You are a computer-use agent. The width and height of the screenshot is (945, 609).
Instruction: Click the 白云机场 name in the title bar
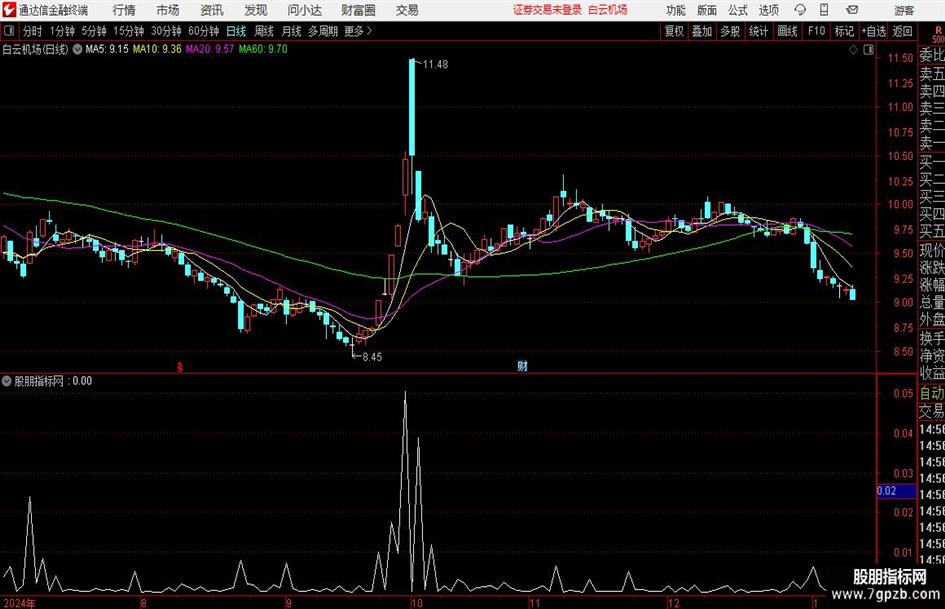(x=608, y=10)
